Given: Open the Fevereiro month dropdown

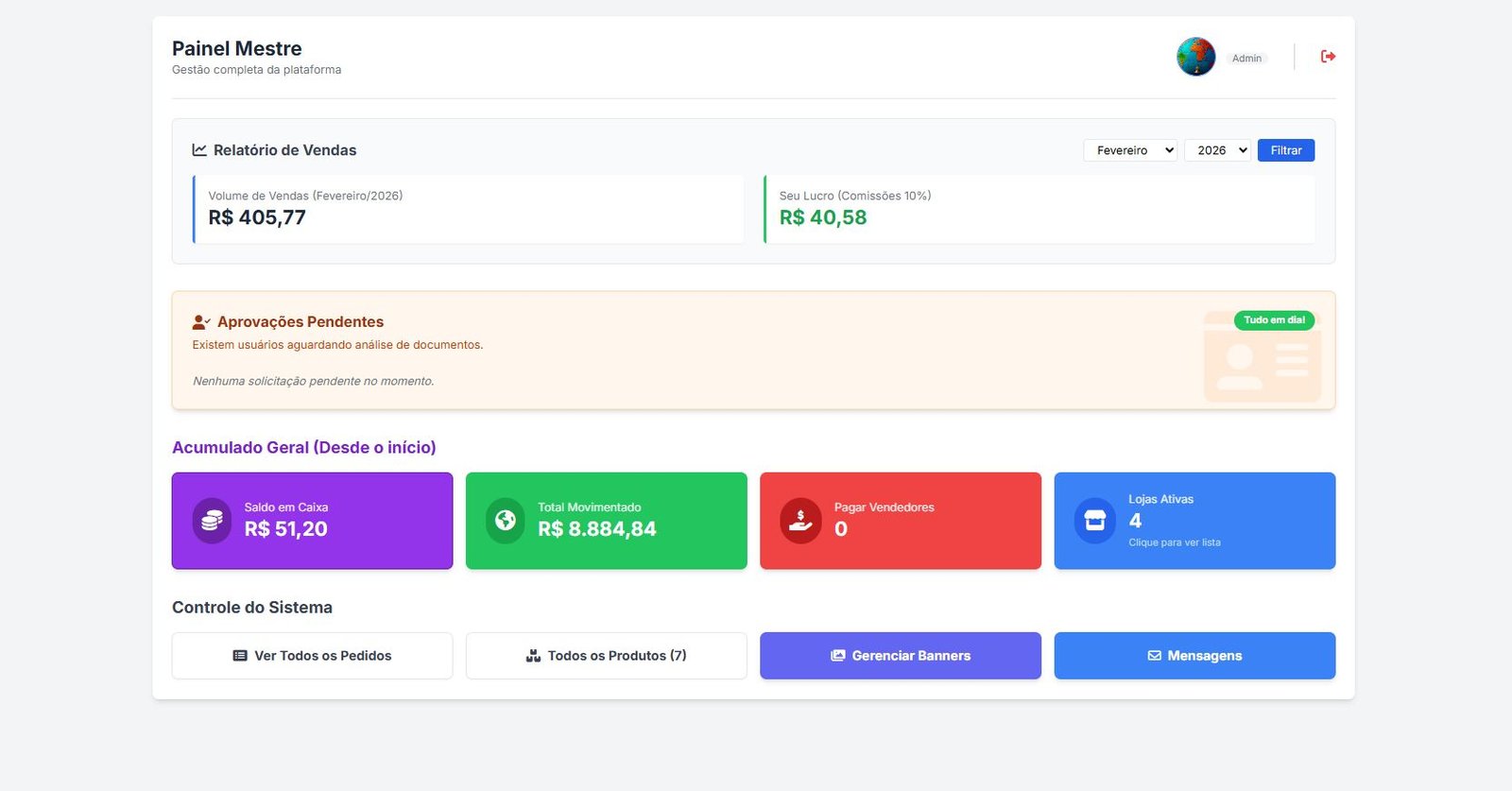Looking at the screenshot, I should [1129, 150].
